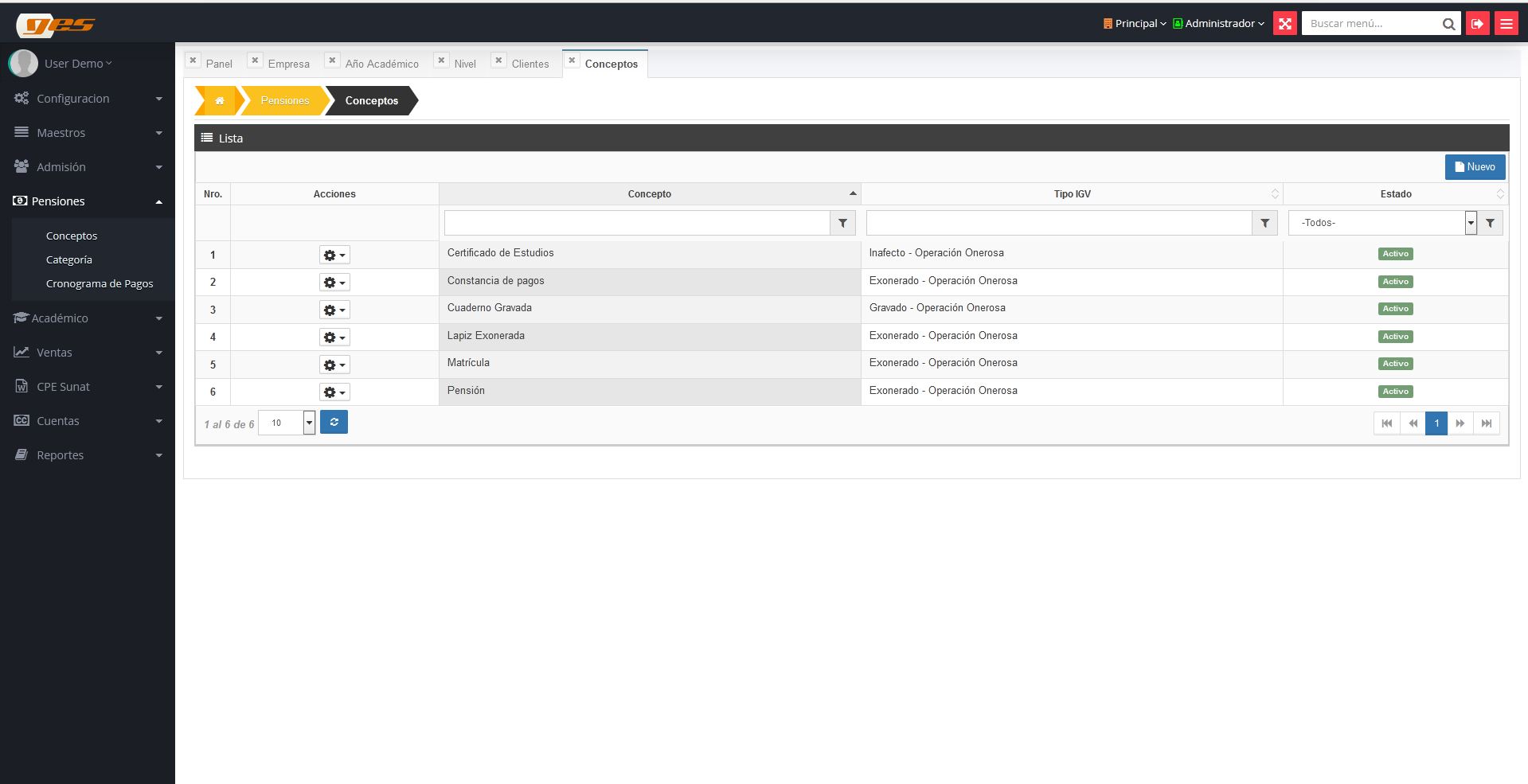Click the red hamburger menu icon
Screen dimensions: 1528x784
1506,24
